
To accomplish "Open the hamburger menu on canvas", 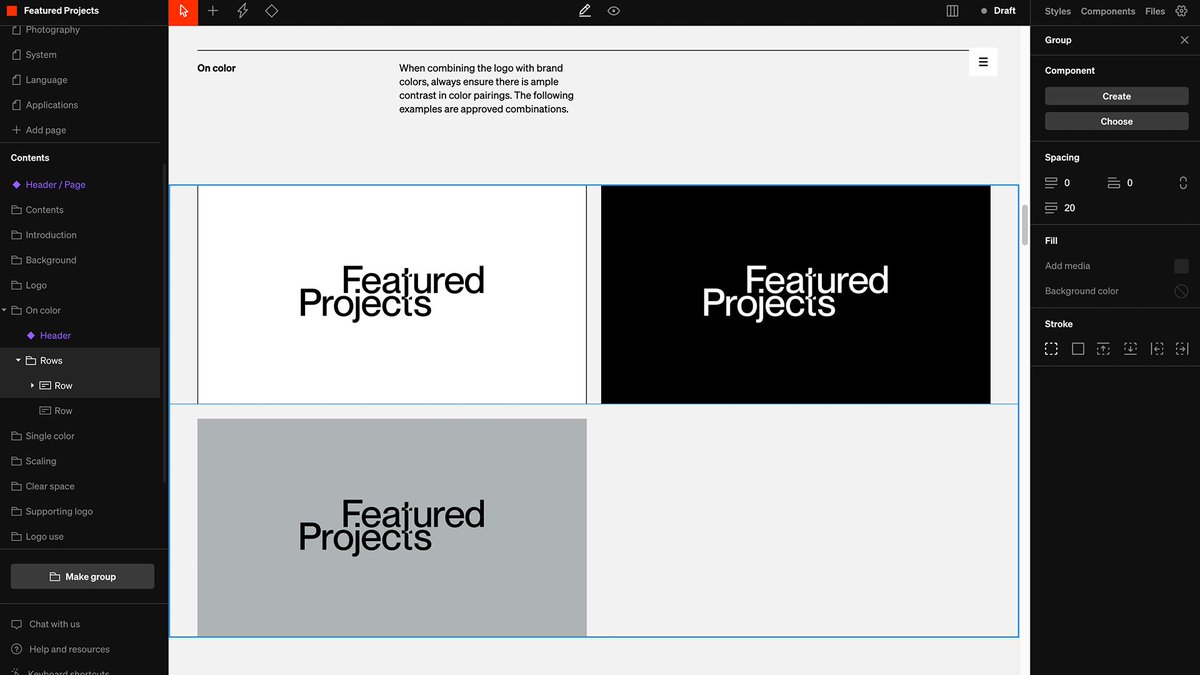I will click(x=983, y=62).
